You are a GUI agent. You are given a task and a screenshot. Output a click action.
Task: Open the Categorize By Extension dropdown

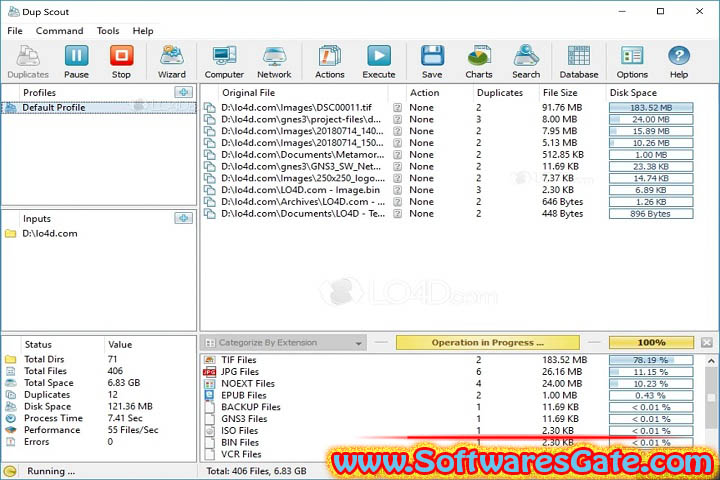coord(283,343)
